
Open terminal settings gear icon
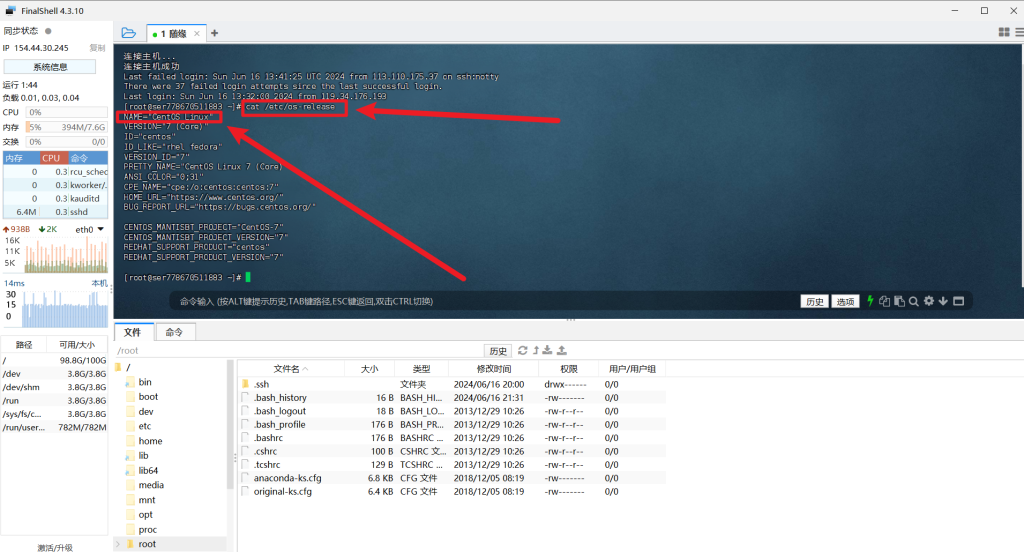(929, 301)
